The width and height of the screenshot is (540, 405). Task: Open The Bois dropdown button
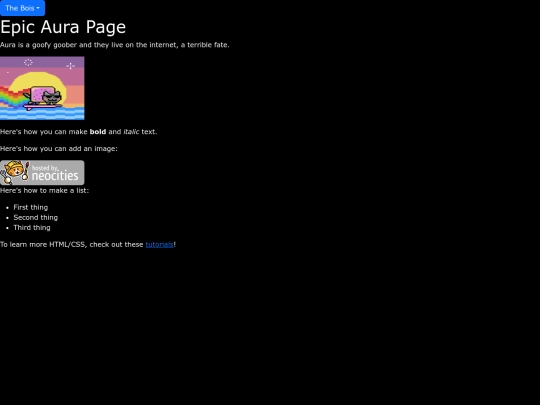[22, 8]
